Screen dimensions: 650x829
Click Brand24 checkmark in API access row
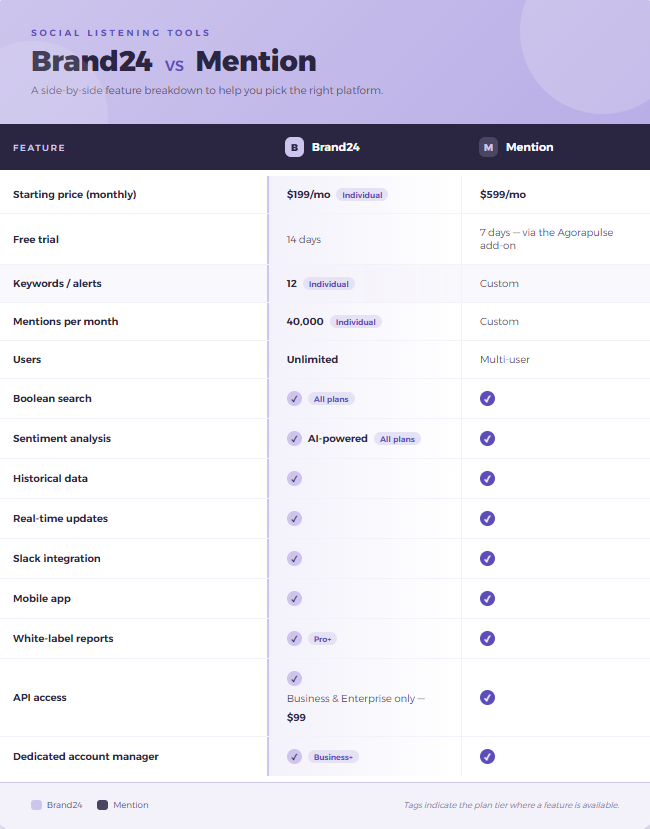click(295, 678)
